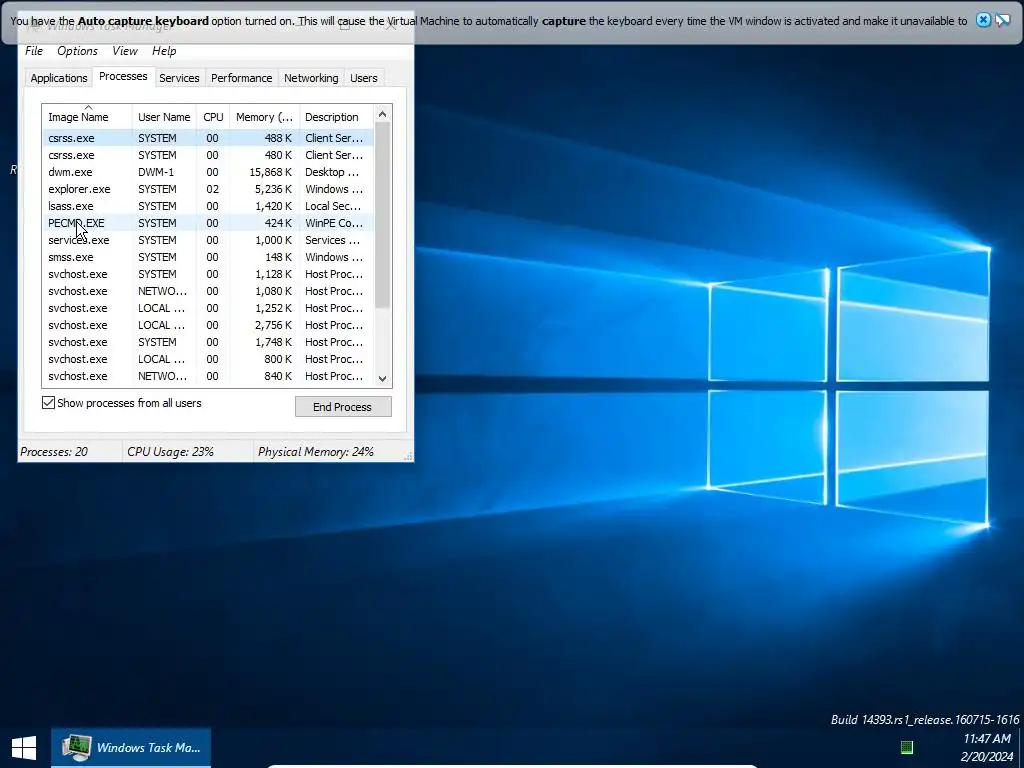Screen dimensions: 1024x768
Task: Select the PECMD.EXE process row
Action: [208, 223]
